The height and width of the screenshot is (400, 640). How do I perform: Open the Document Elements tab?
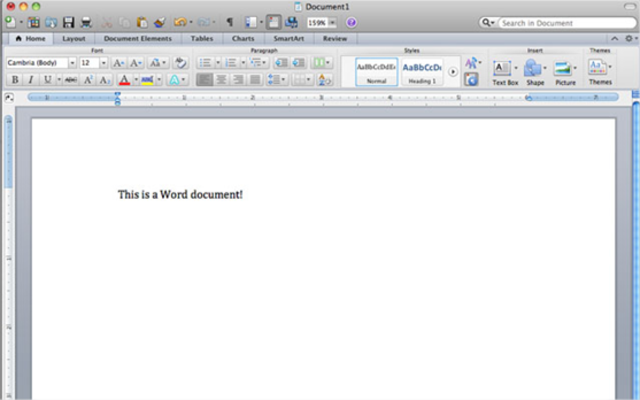point(138,38)
